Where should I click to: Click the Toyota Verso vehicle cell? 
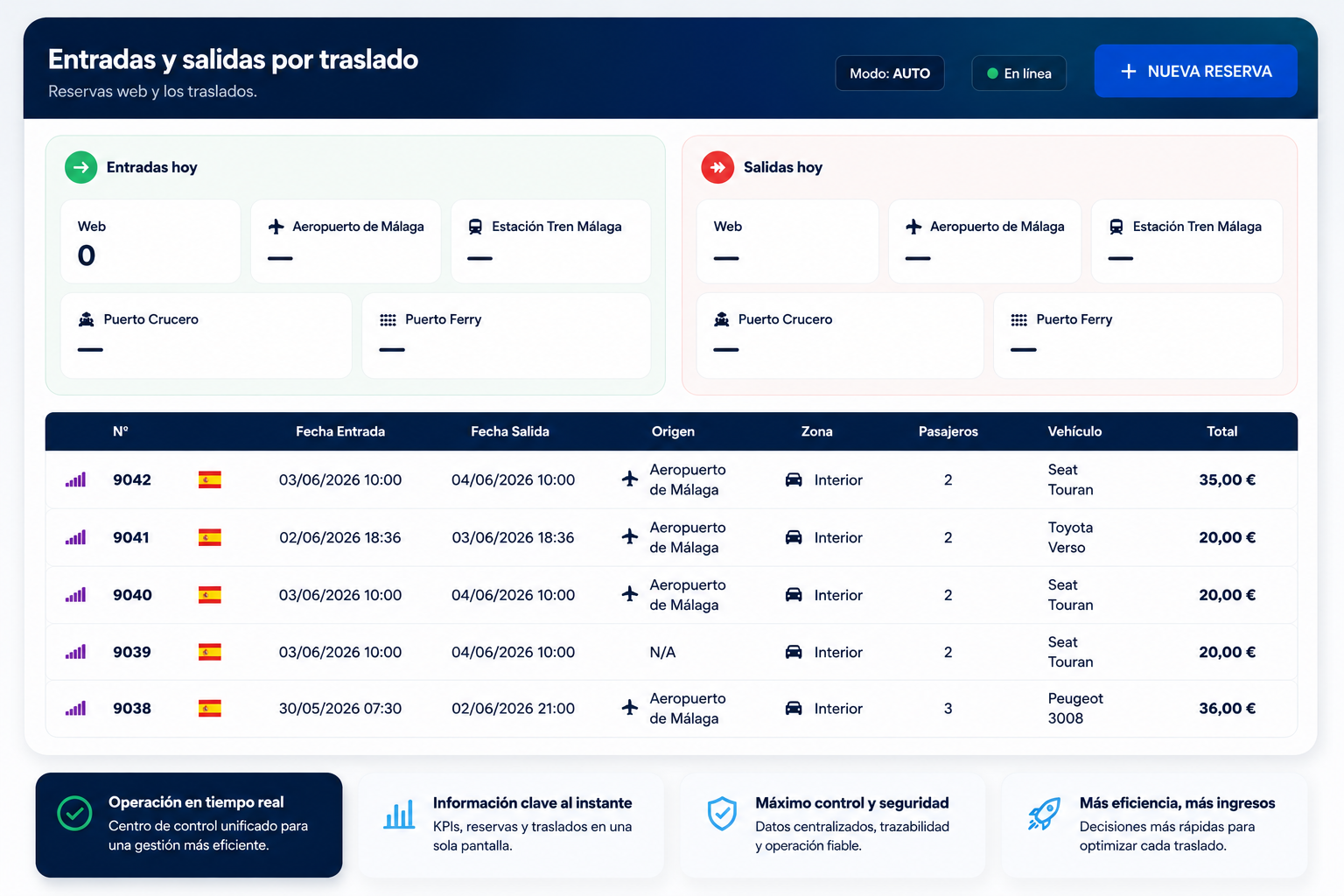pyautogui.click(x=1070, y=537)
